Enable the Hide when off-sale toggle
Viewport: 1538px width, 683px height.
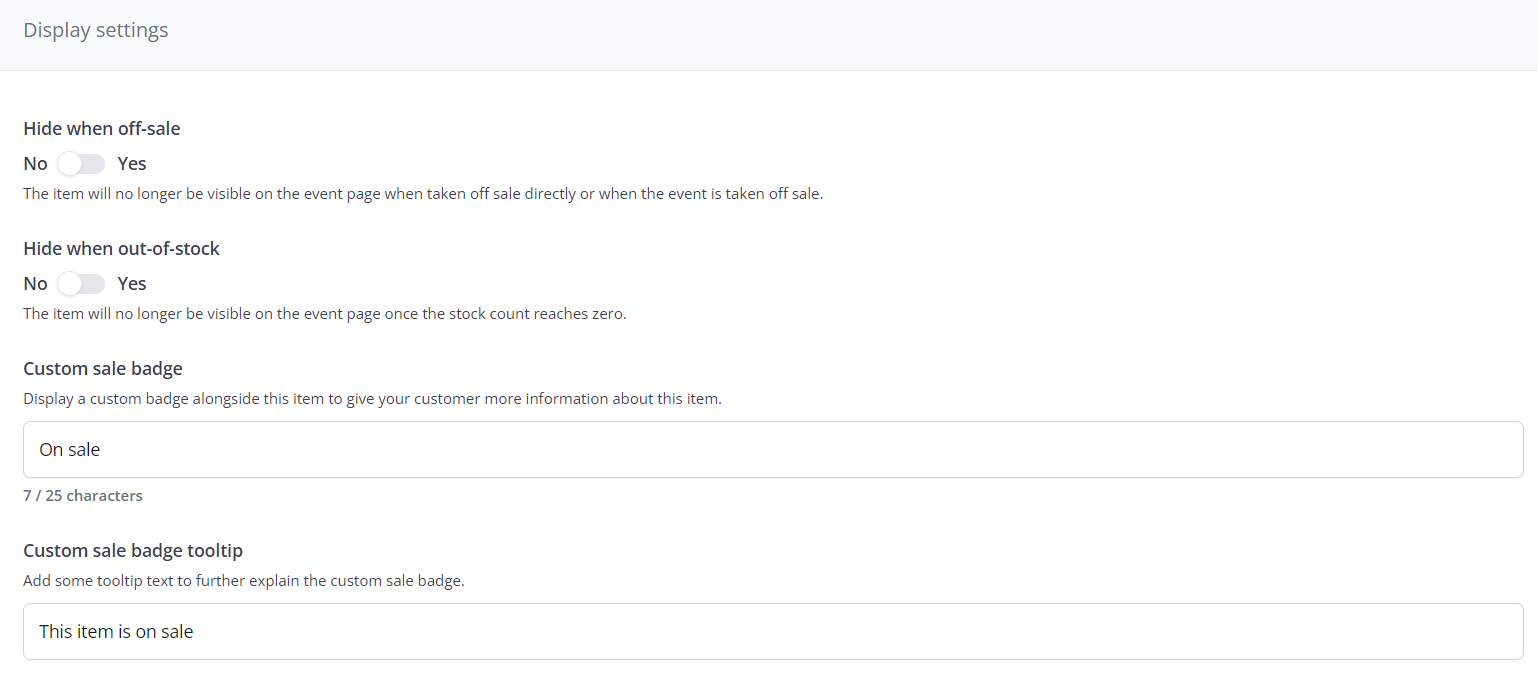pos(81,164)
